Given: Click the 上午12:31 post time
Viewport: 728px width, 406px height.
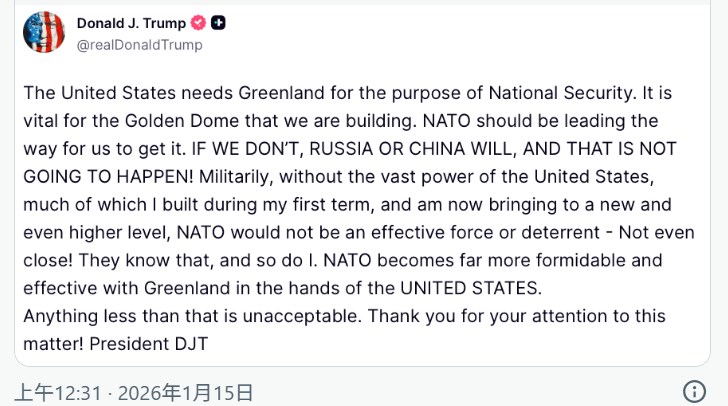Looking at the screenshot, I should [x=58, y=392].
